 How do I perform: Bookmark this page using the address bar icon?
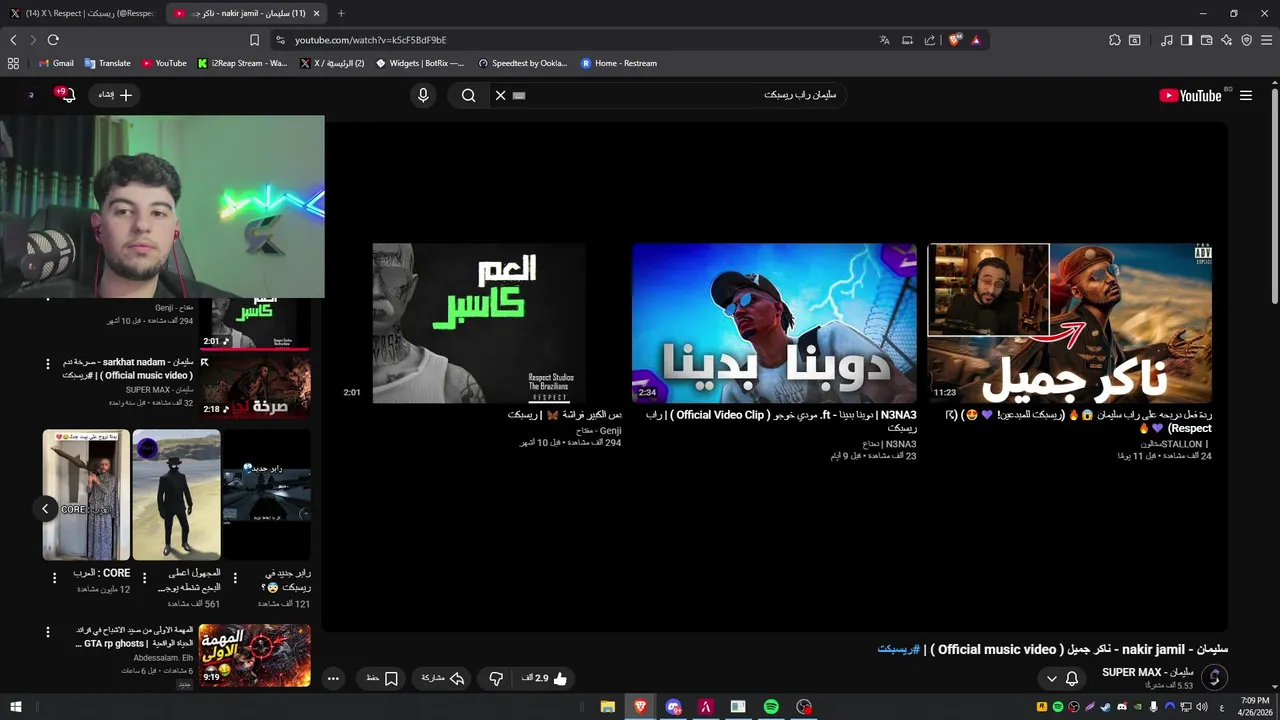click(x=254, y=40)
